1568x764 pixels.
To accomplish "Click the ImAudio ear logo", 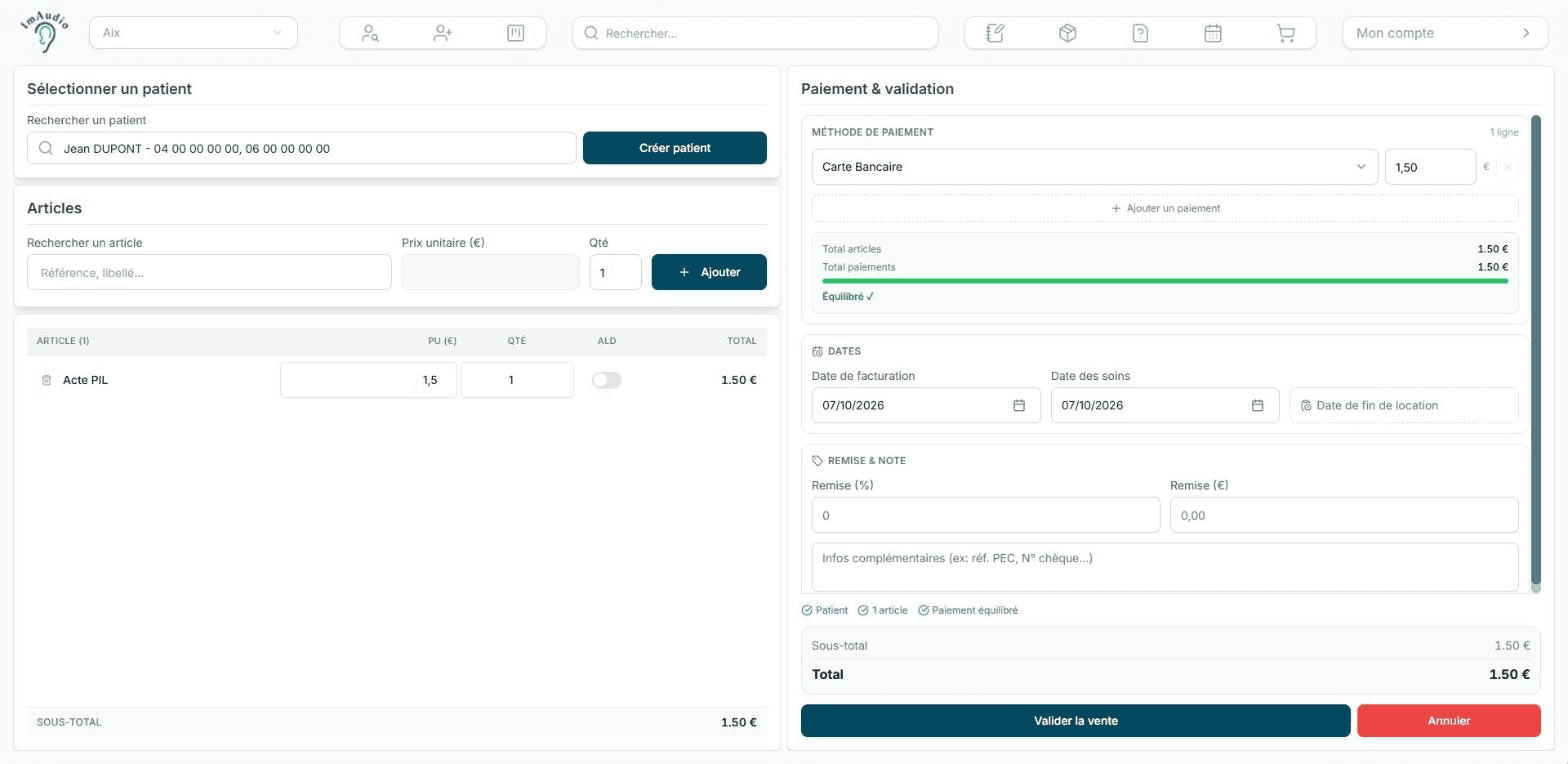I will point(44,32).
